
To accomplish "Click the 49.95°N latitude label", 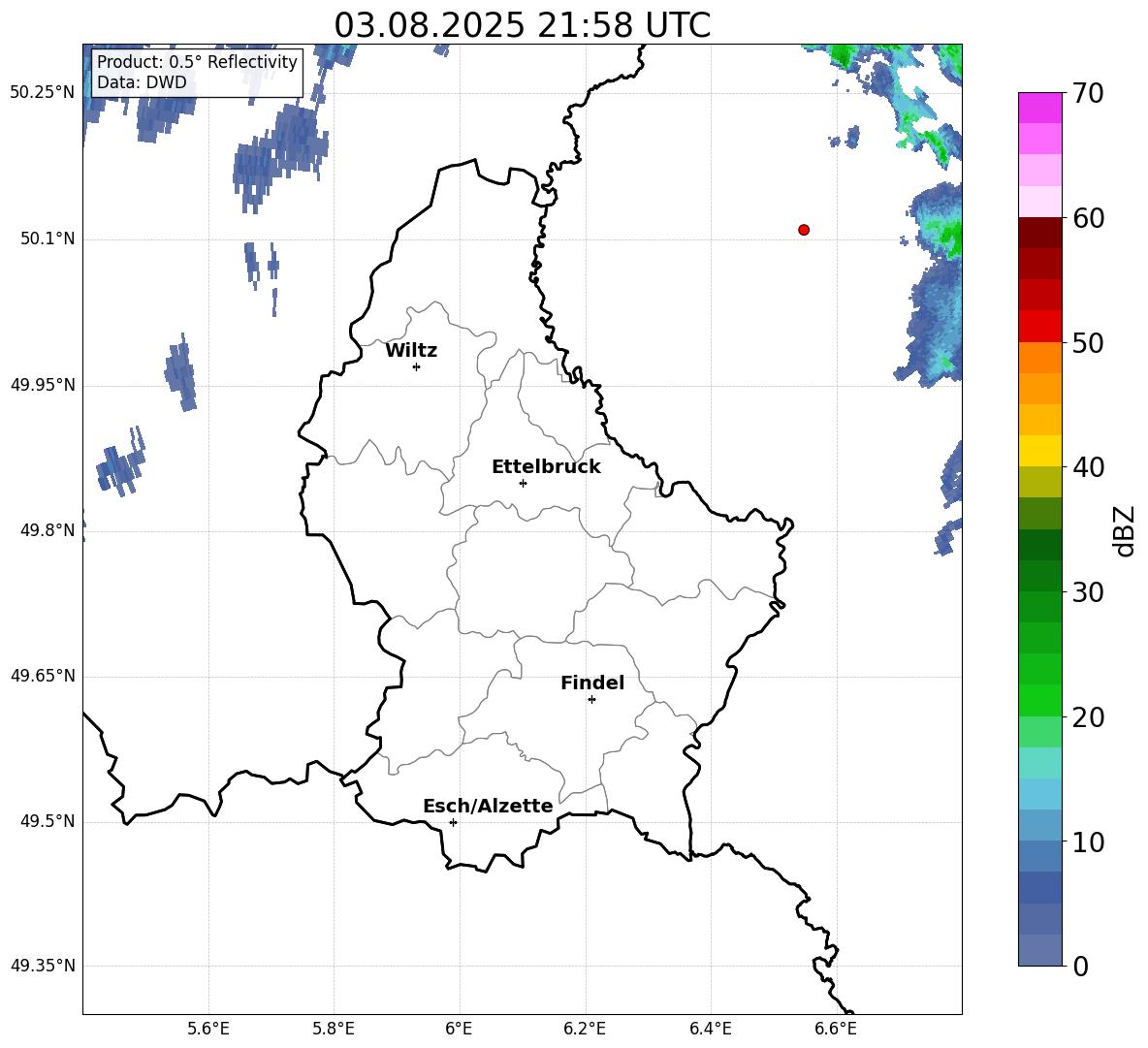I will (43, 384).
